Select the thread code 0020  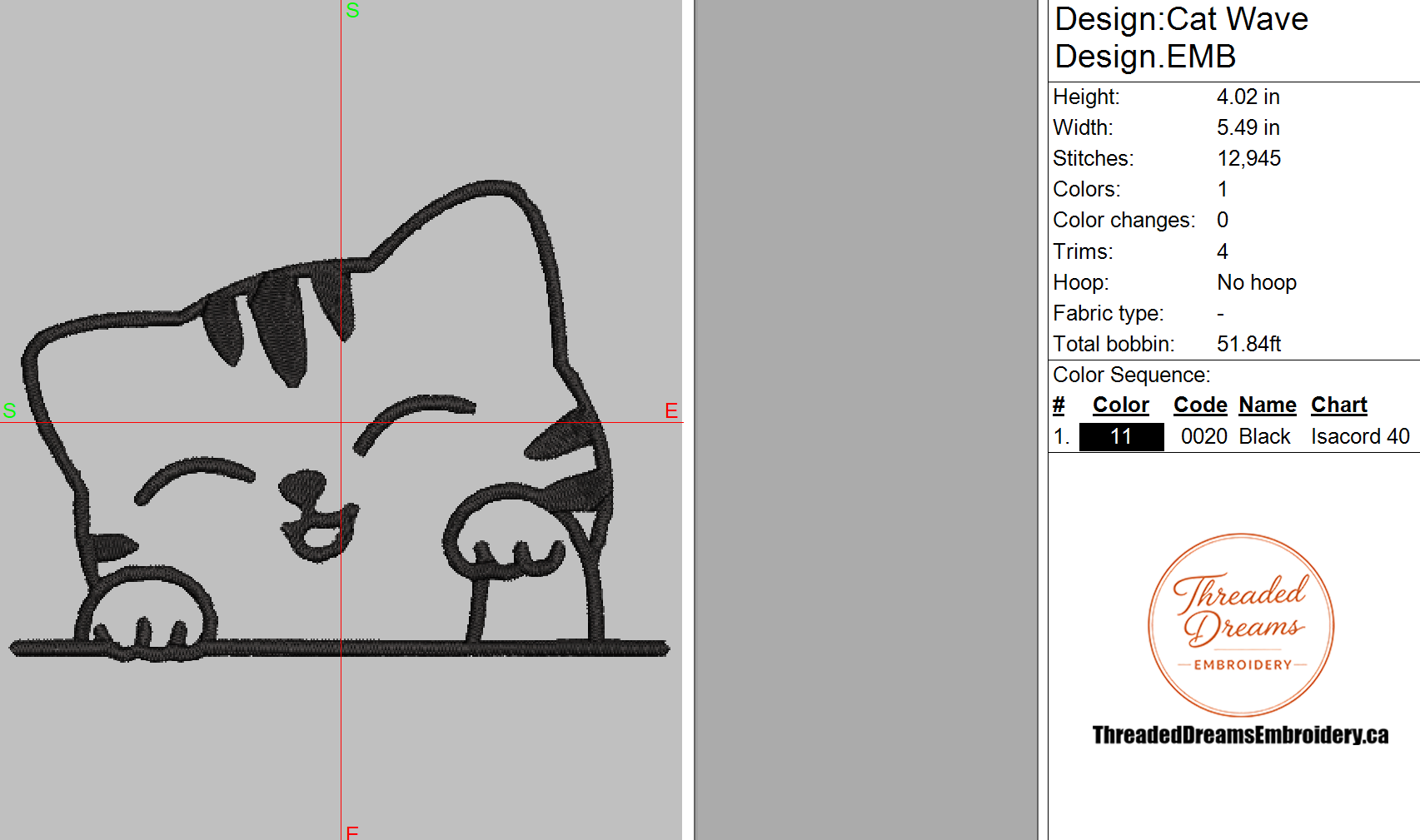click(1204, 437)
